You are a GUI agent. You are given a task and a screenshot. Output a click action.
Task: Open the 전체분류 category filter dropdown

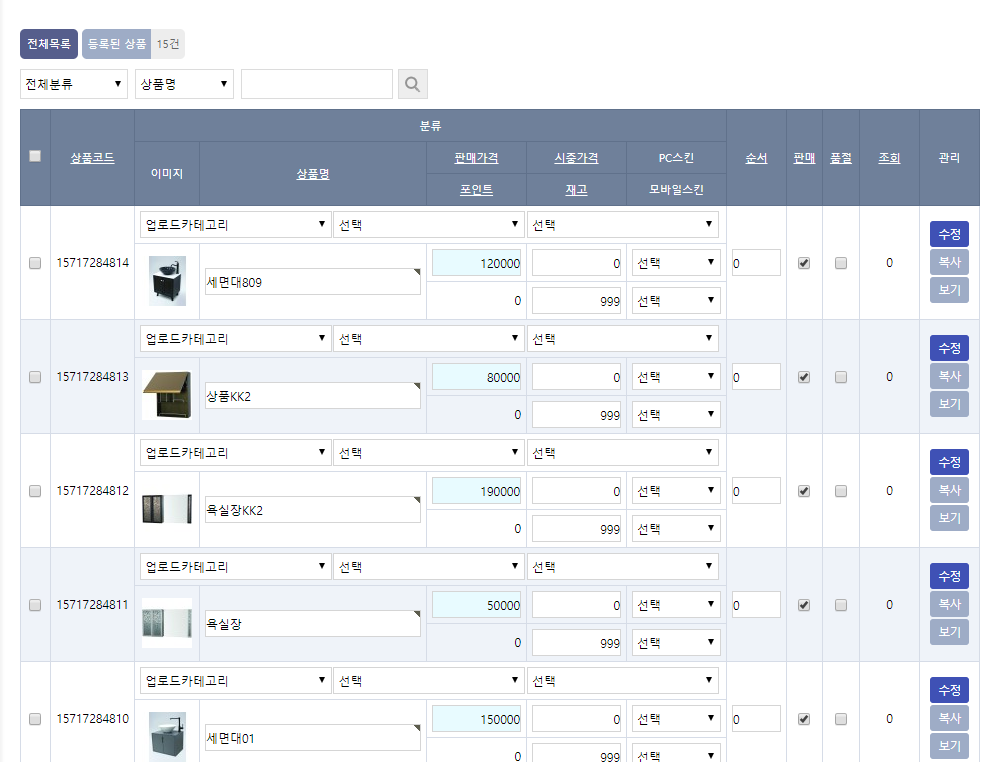(73, 84)
